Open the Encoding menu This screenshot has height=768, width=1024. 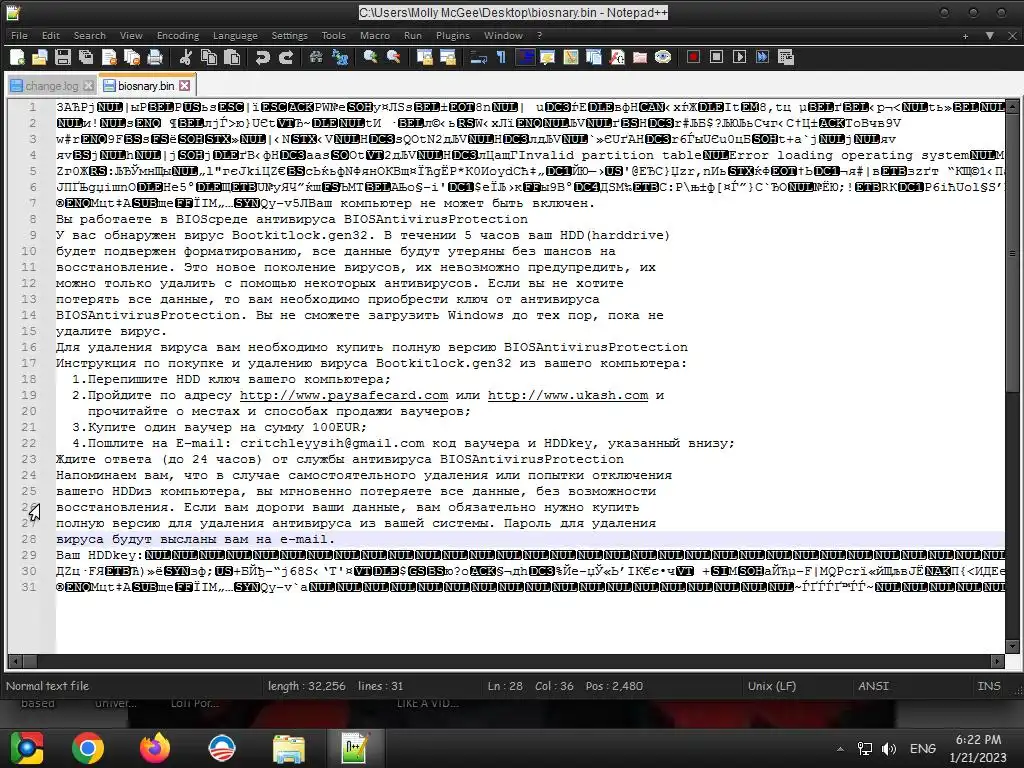(x=178, y=35)
